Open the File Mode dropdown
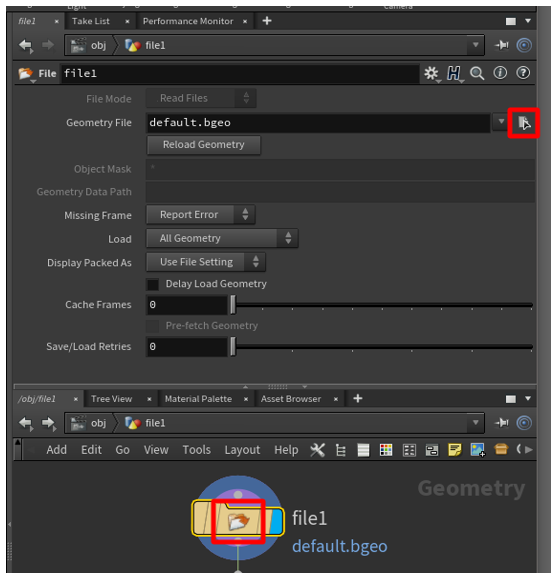This screenshot has width=555, height=575. pyautogui.click(x=201, y=98)
